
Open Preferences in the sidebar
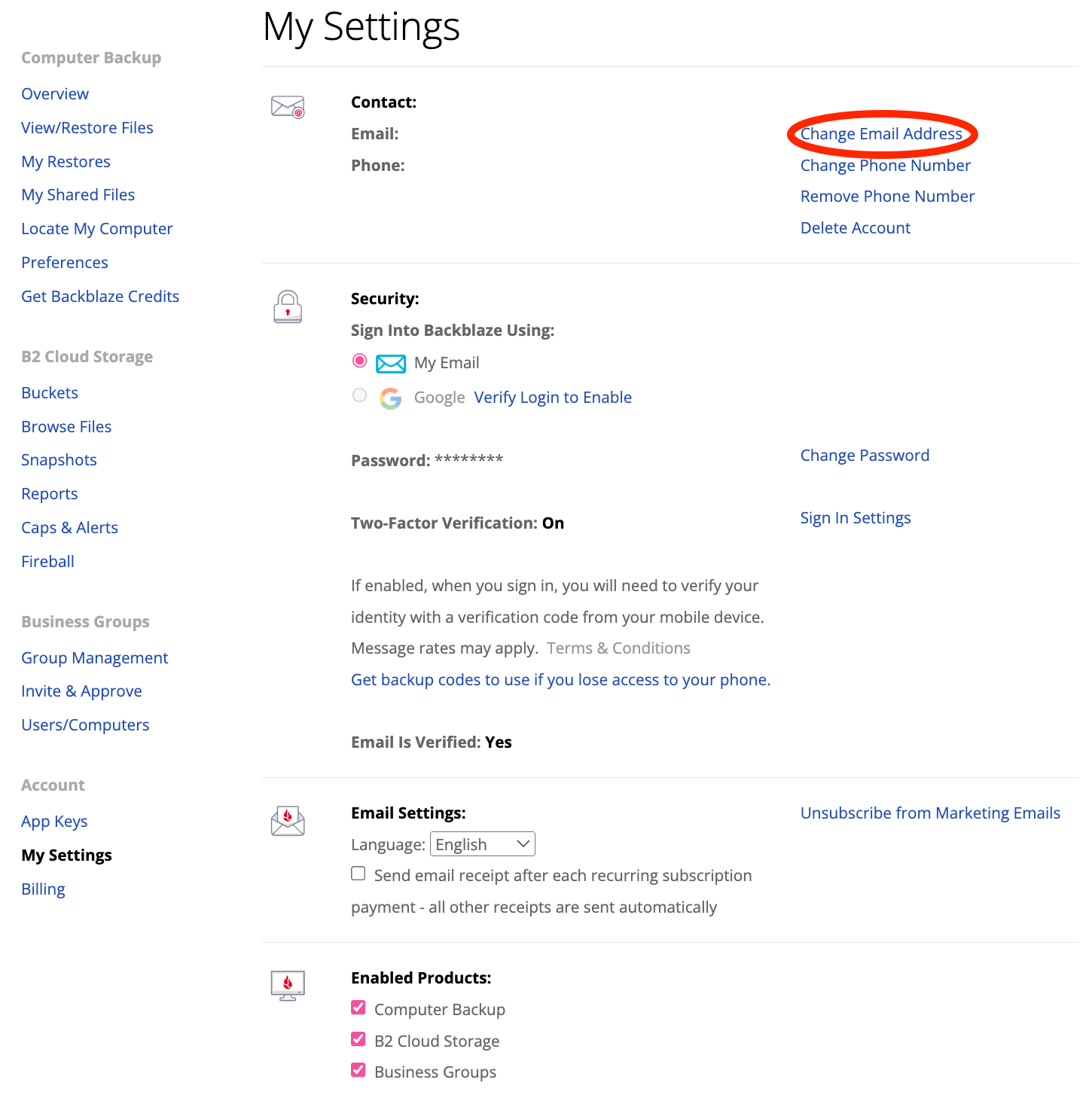click(x=65, y=263)
